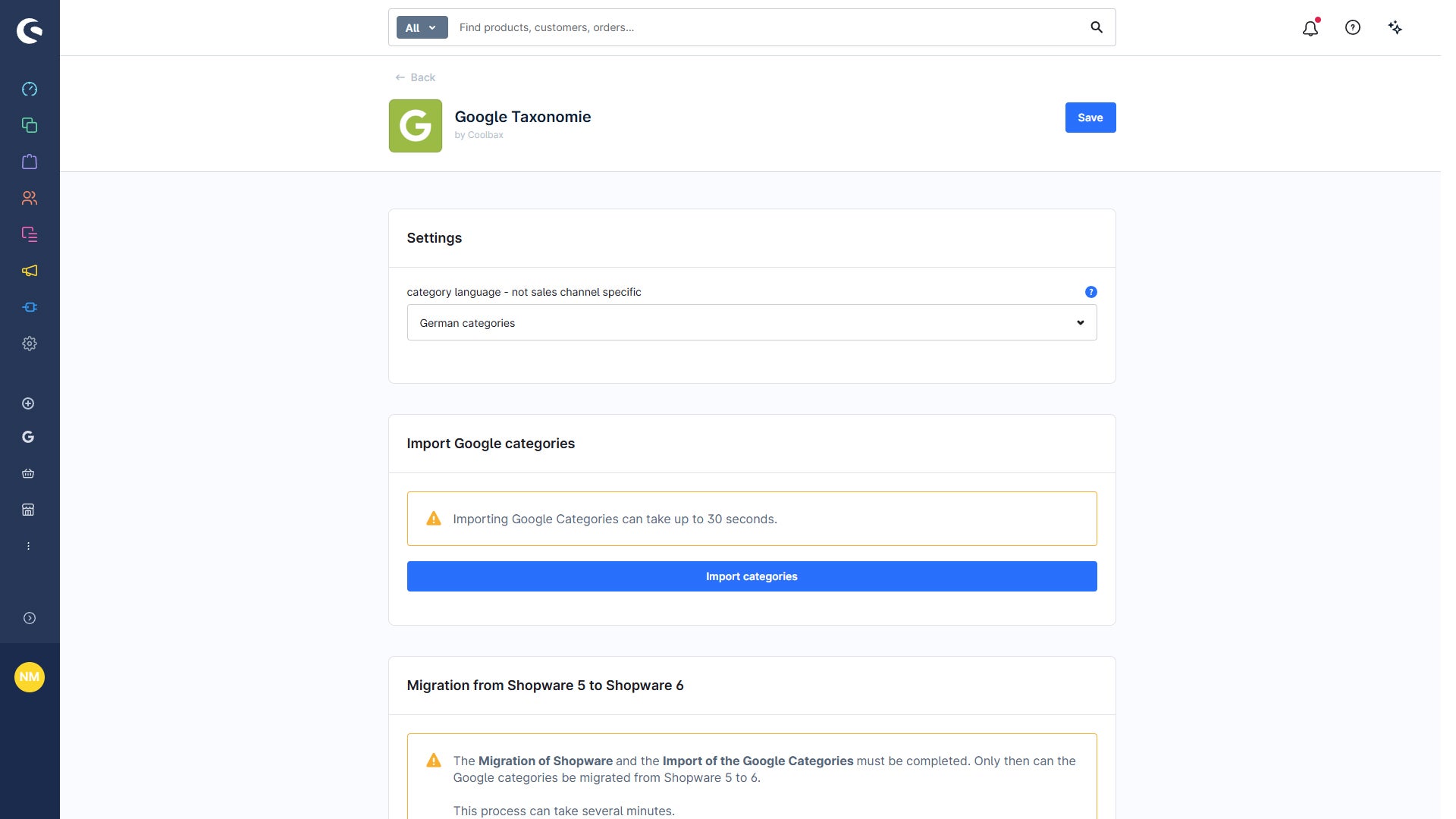Image resolution: width=1456 pixels, height=819 pixels.
Task: Open the Settings gear icon
Action: [x=30, y=344]
